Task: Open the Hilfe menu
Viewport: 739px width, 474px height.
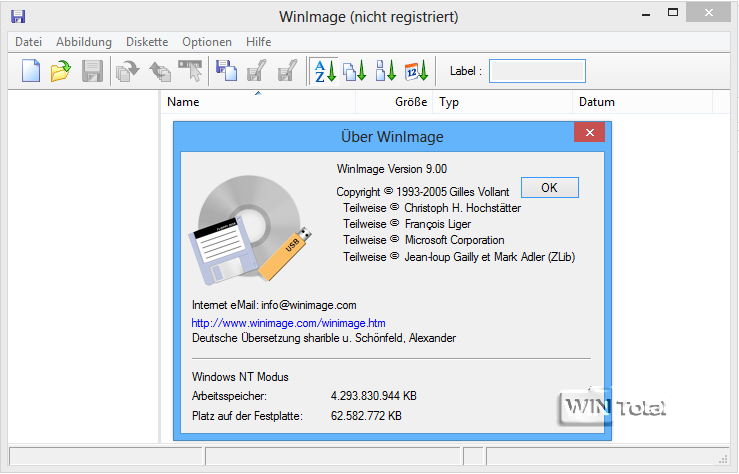Action: point(258,42)
